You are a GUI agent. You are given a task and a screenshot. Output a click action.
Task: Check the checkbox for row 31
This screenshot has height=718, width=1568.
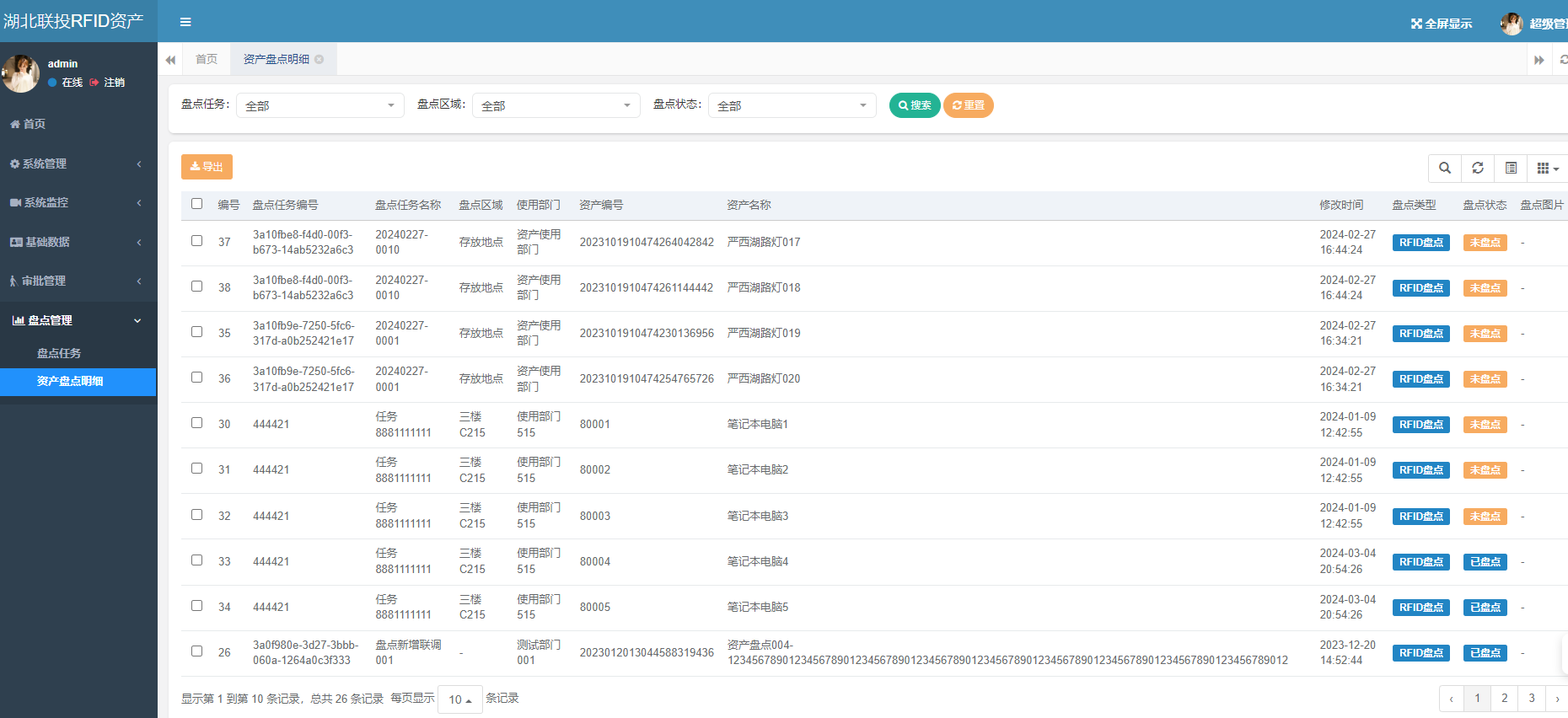196,468
